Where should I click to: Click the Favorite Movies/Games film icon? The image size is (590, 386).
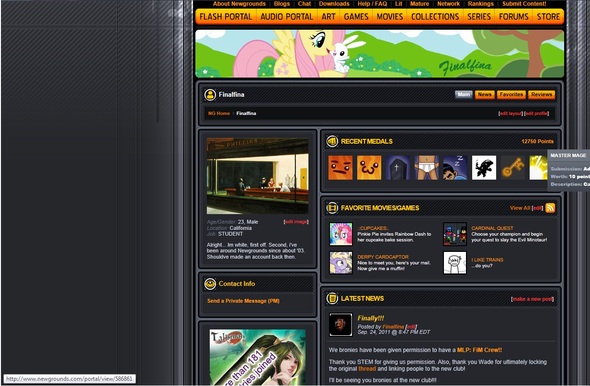click(332, 208)
